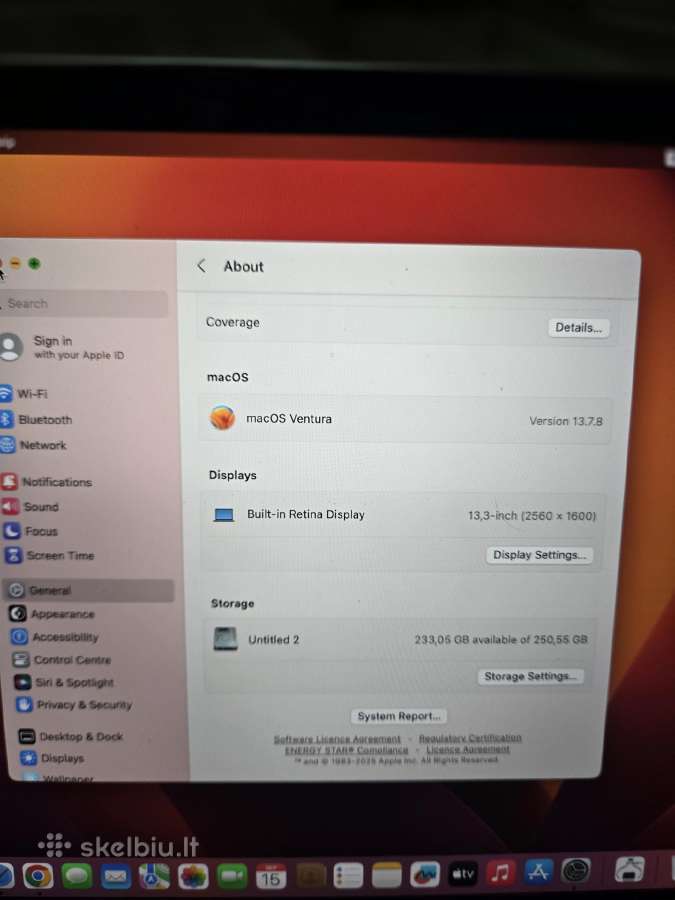This screenshot has width=675, height=900.
Task: Launch Music from the Dock
Action: click(501, 874)
